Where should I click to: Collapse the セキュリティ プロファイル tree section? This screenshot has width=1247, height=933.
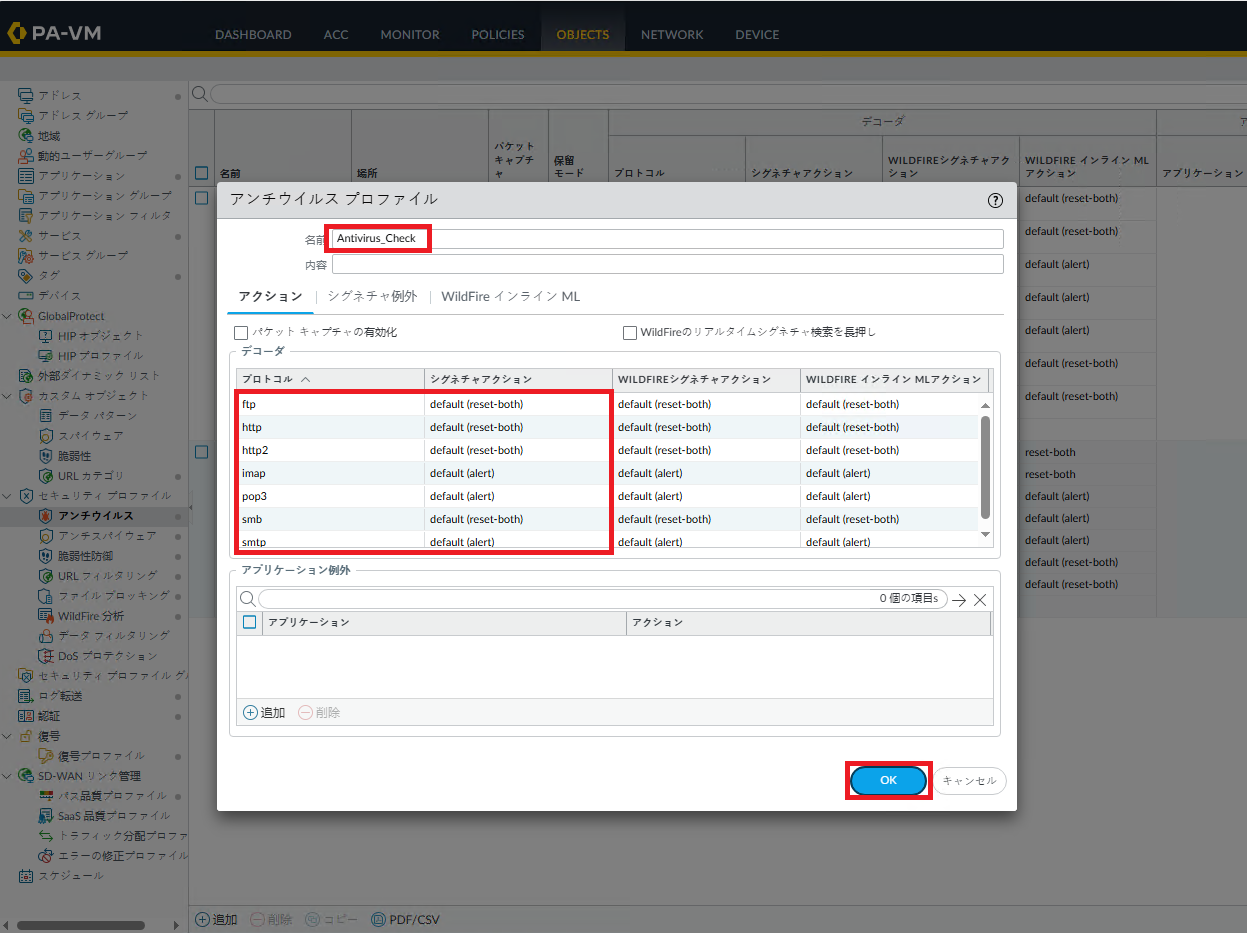(8, 496)
